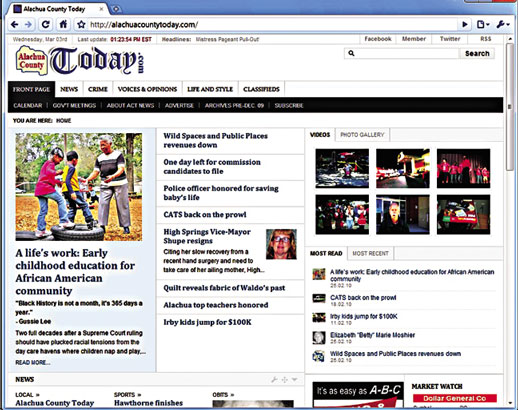Open 'Irby kids jump for $100K' headline
The height and width of the screenshot is (410, 518).
click(207, 322)
